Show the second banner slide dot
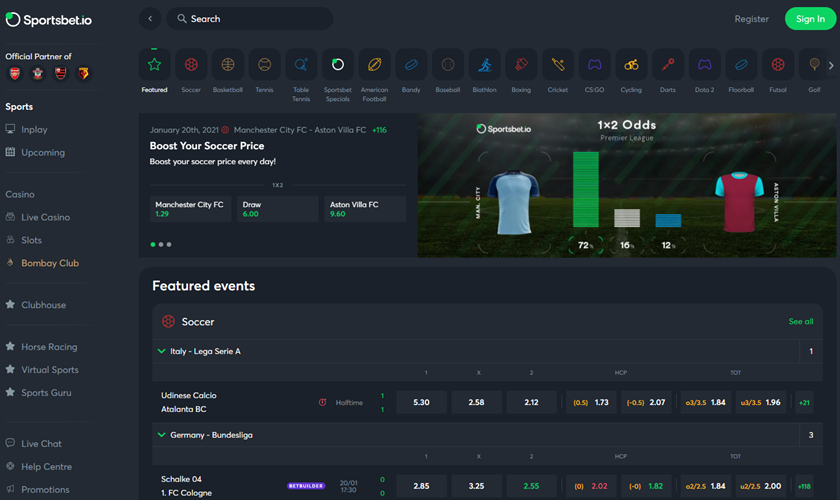The width and height of the screenshot is (840, 500). pyautogui.click(x=161, y=244)
